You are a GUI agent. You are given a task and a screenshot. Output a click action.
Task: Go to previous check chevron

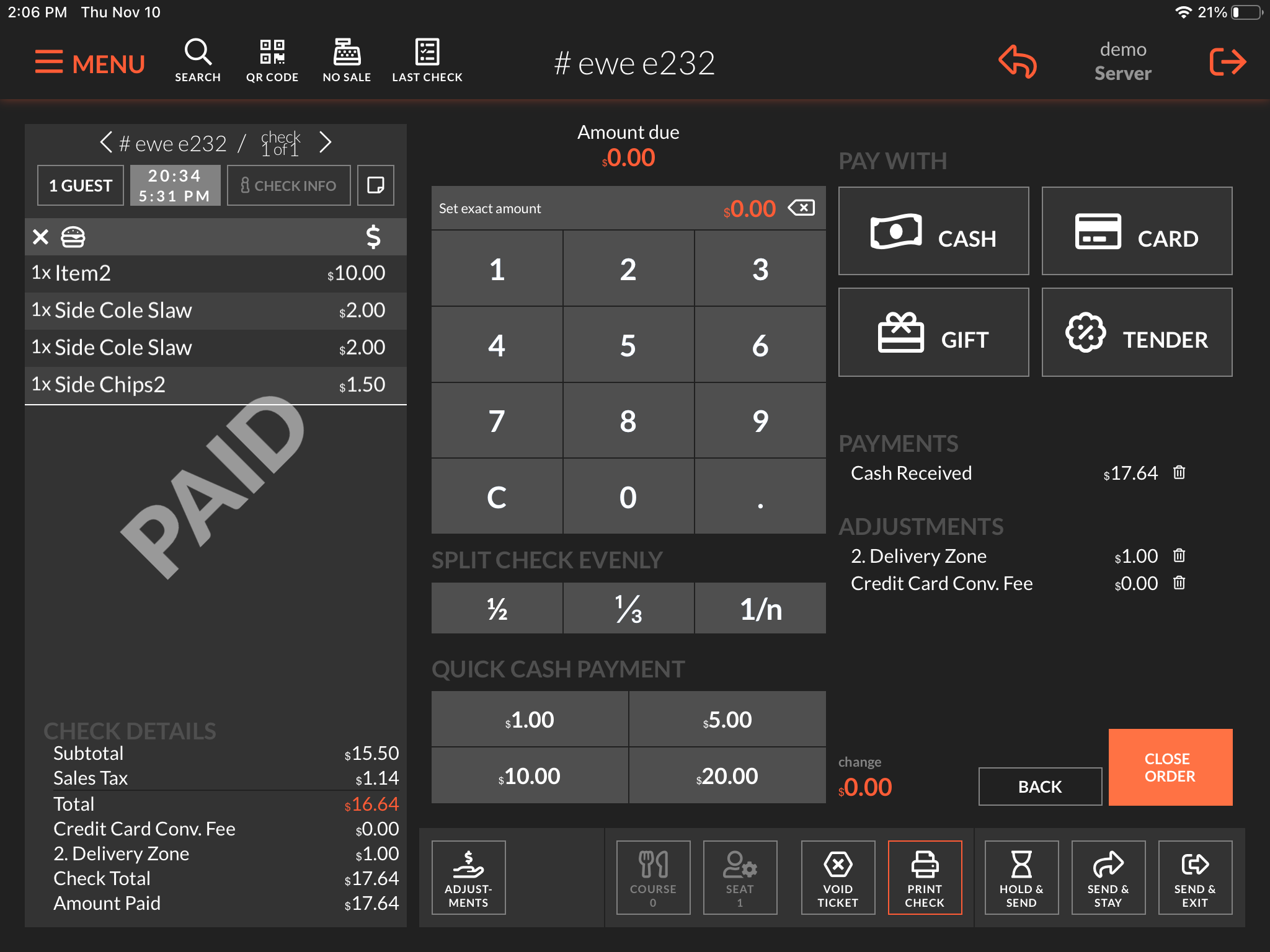106,143
